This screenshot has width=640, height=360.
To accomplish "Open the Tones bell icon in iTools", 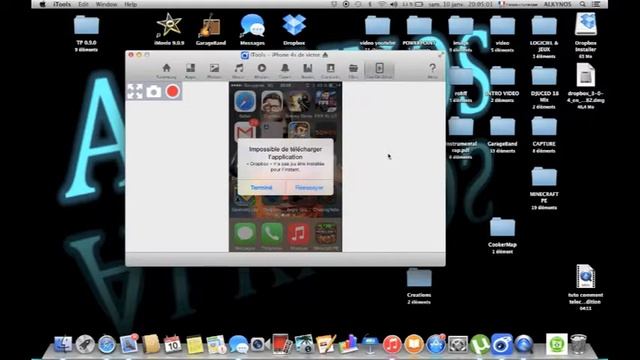I will tap(285, 71).
